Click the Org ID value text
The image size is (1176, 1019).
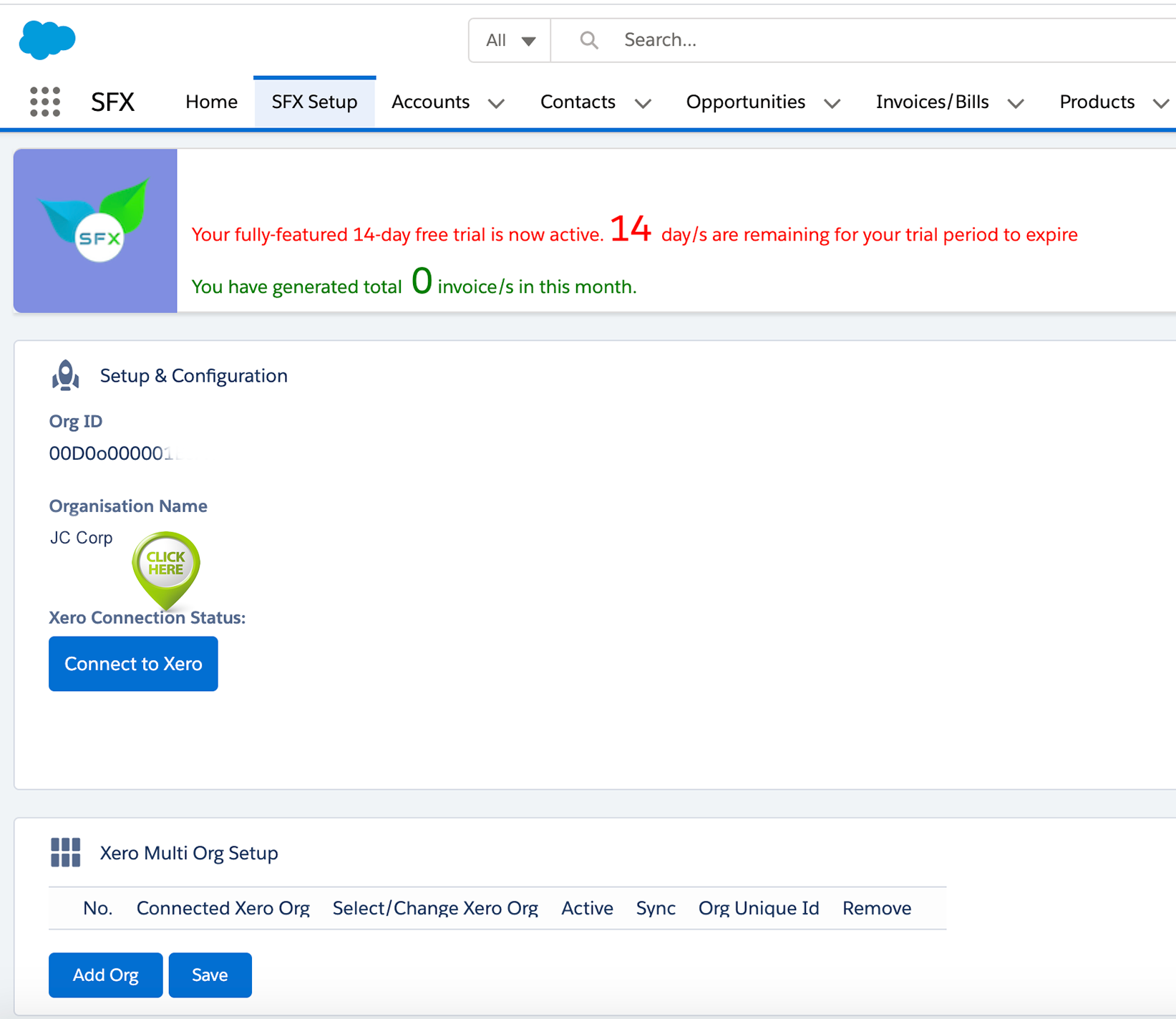click(115, 453)
